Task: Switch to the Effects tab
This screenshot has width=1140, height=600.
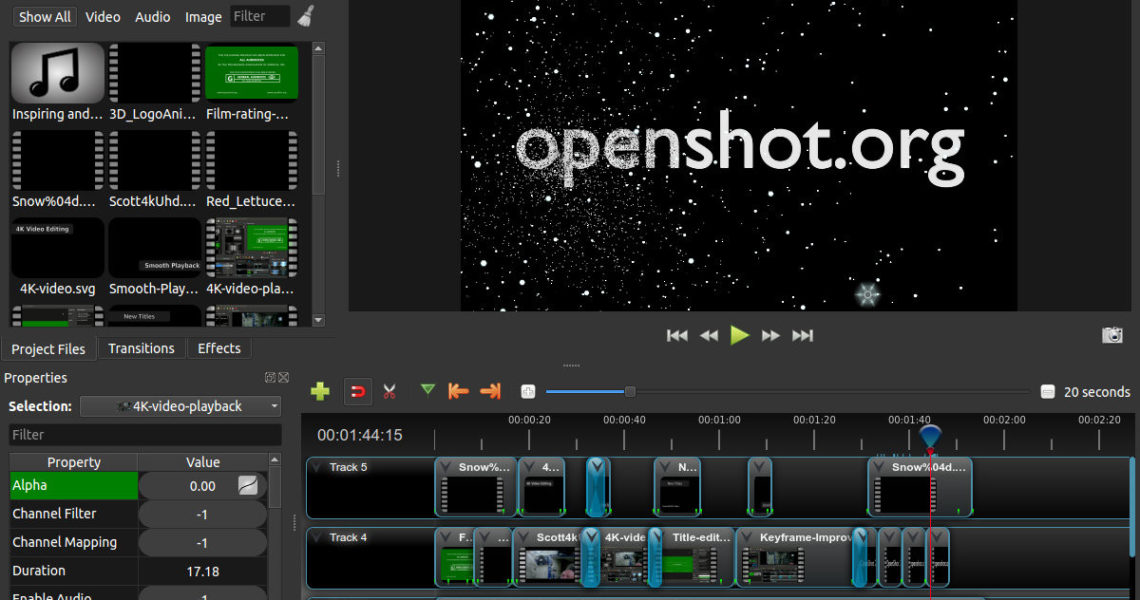Action: pyautogui.click(x=219, y=348)
